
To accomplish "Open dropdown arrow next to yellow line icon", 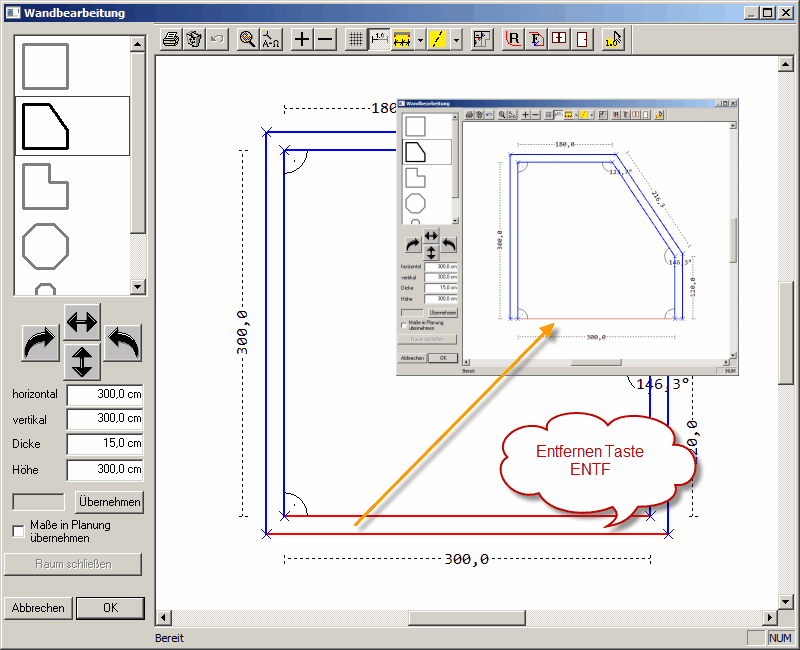I will pos(456,39).
